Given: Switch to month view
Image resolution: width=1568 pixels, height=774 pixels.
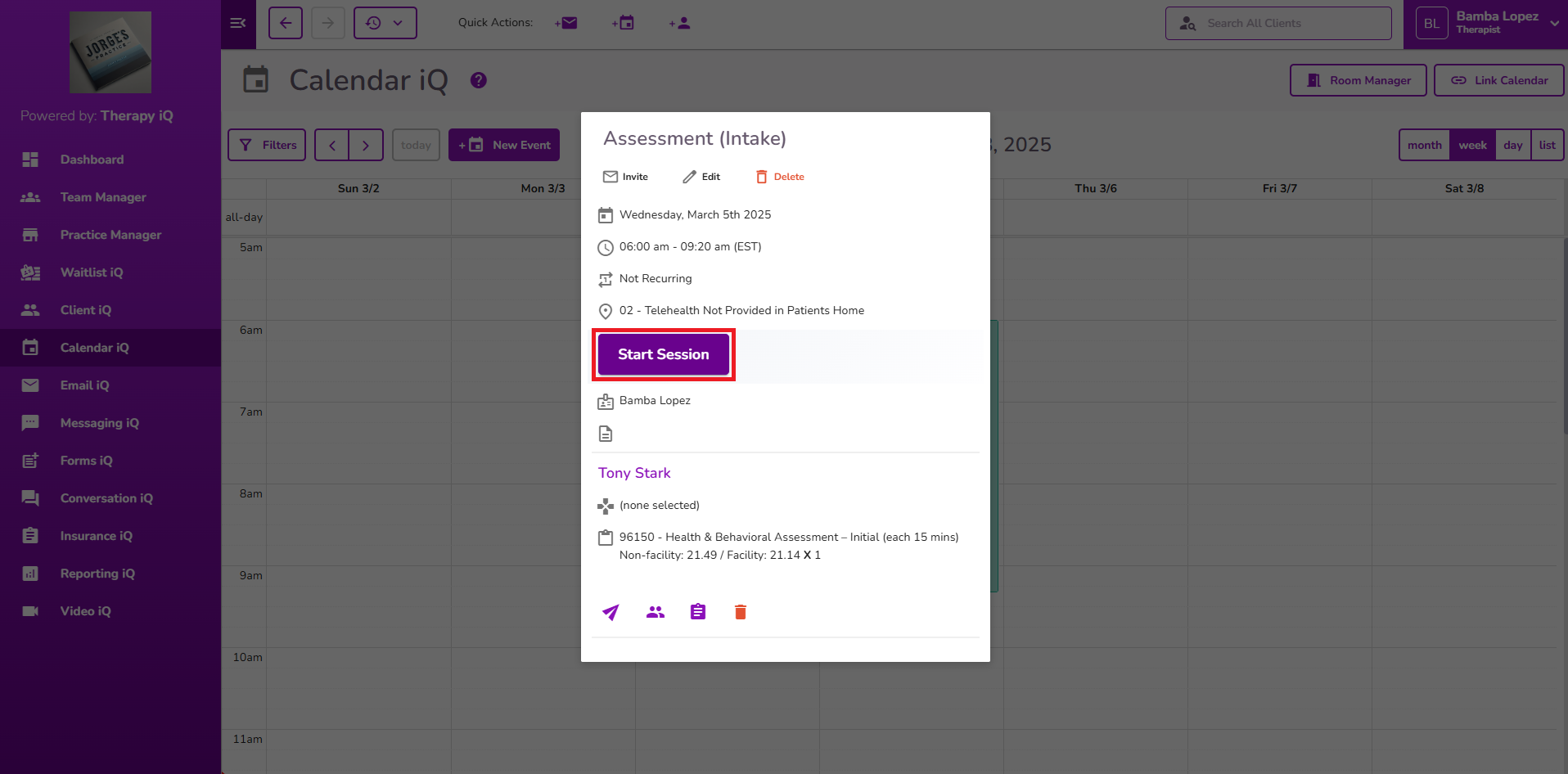Looking at the screenshot, I should pyautogui.click(x=1425, y=145).
